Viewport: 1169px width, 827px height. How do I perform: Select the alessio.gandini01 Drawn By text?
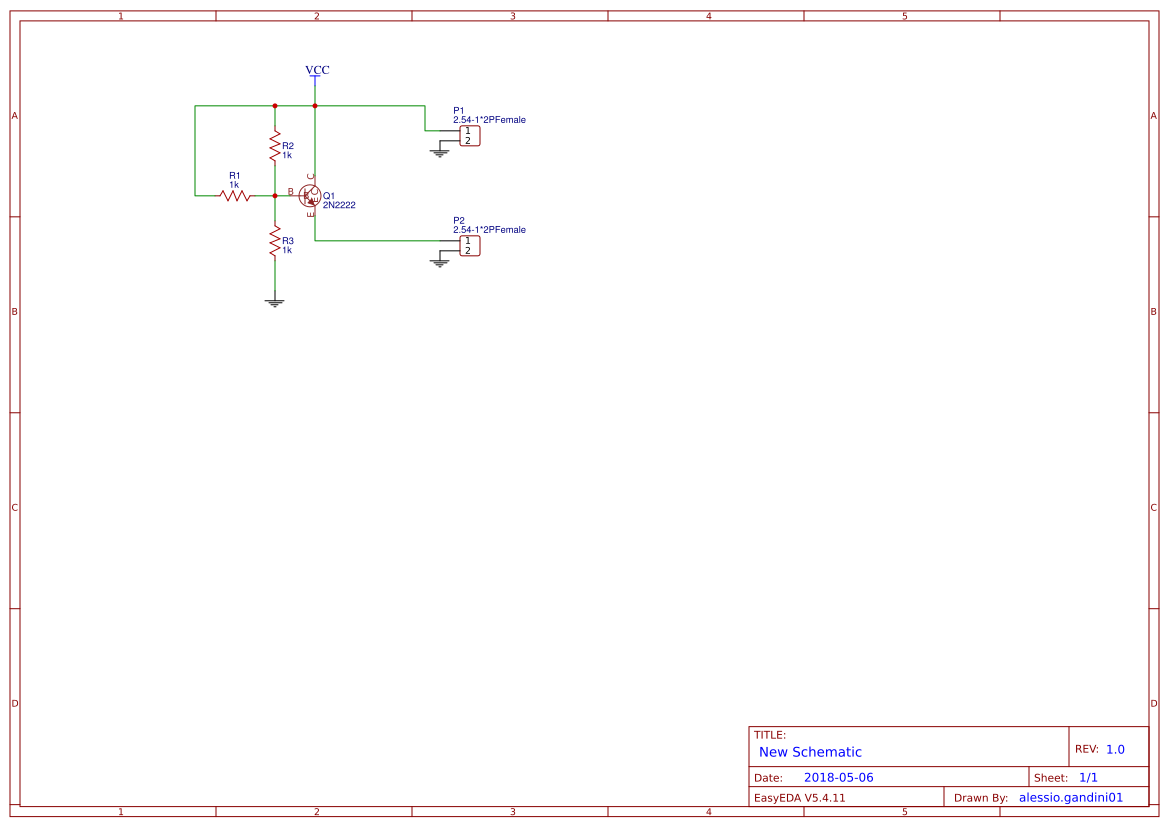click(x=1072, y=797)
